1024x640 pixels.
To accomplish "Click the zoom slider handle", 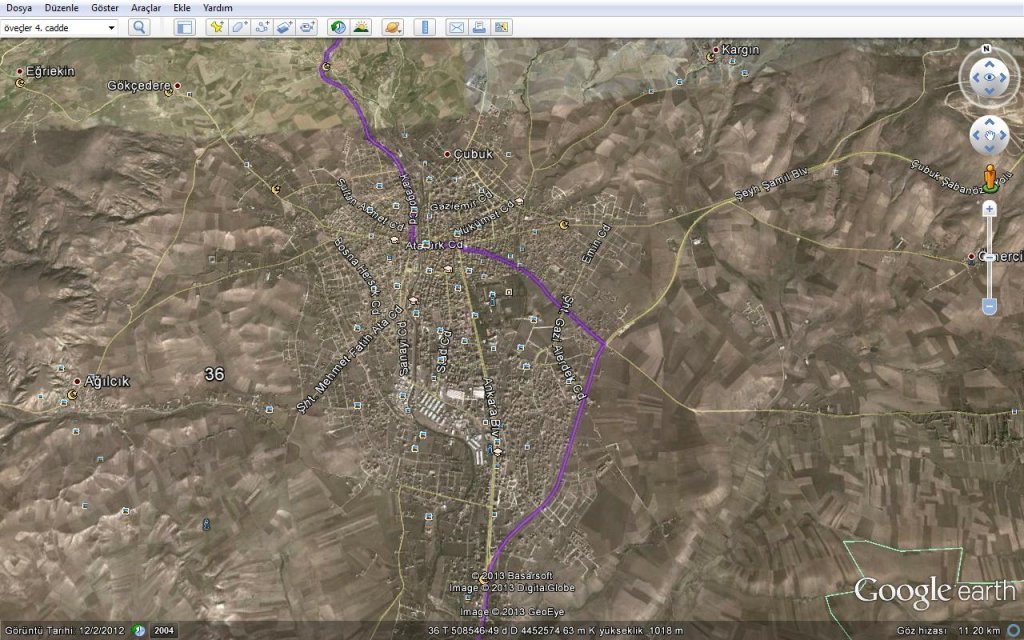I will (989, 257).
